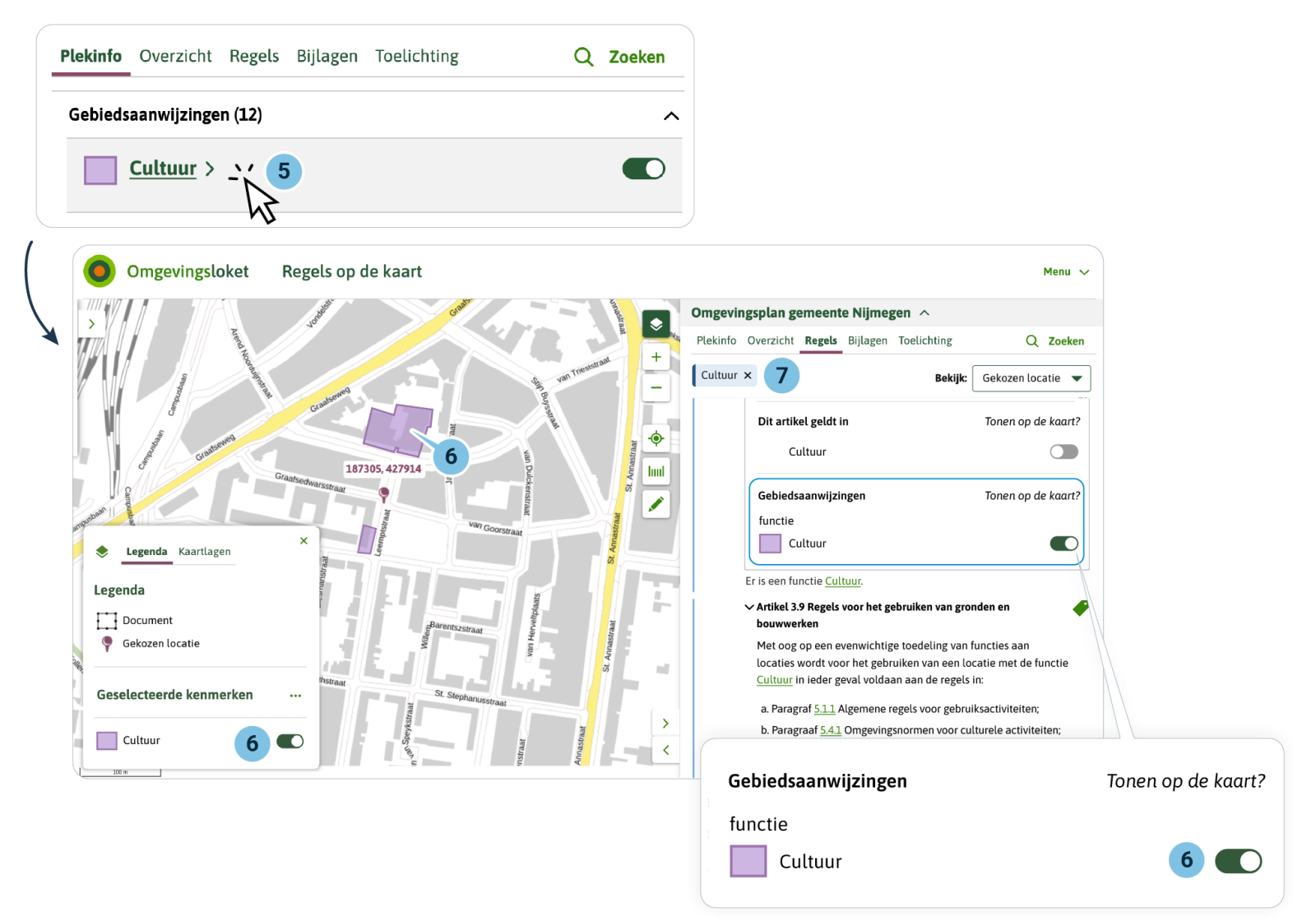Click the map layers icon button

point(656,324)
